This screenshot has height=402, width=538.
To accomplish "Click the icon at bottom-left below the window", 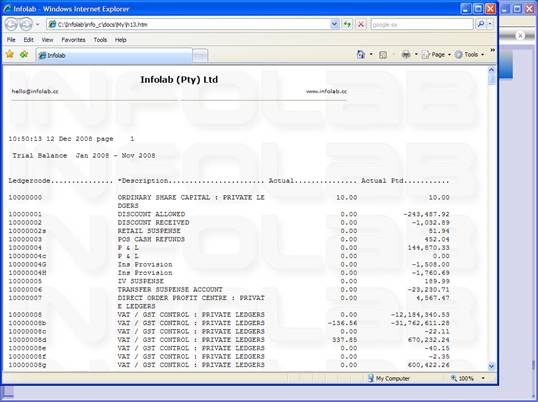I will coord(7,391).
